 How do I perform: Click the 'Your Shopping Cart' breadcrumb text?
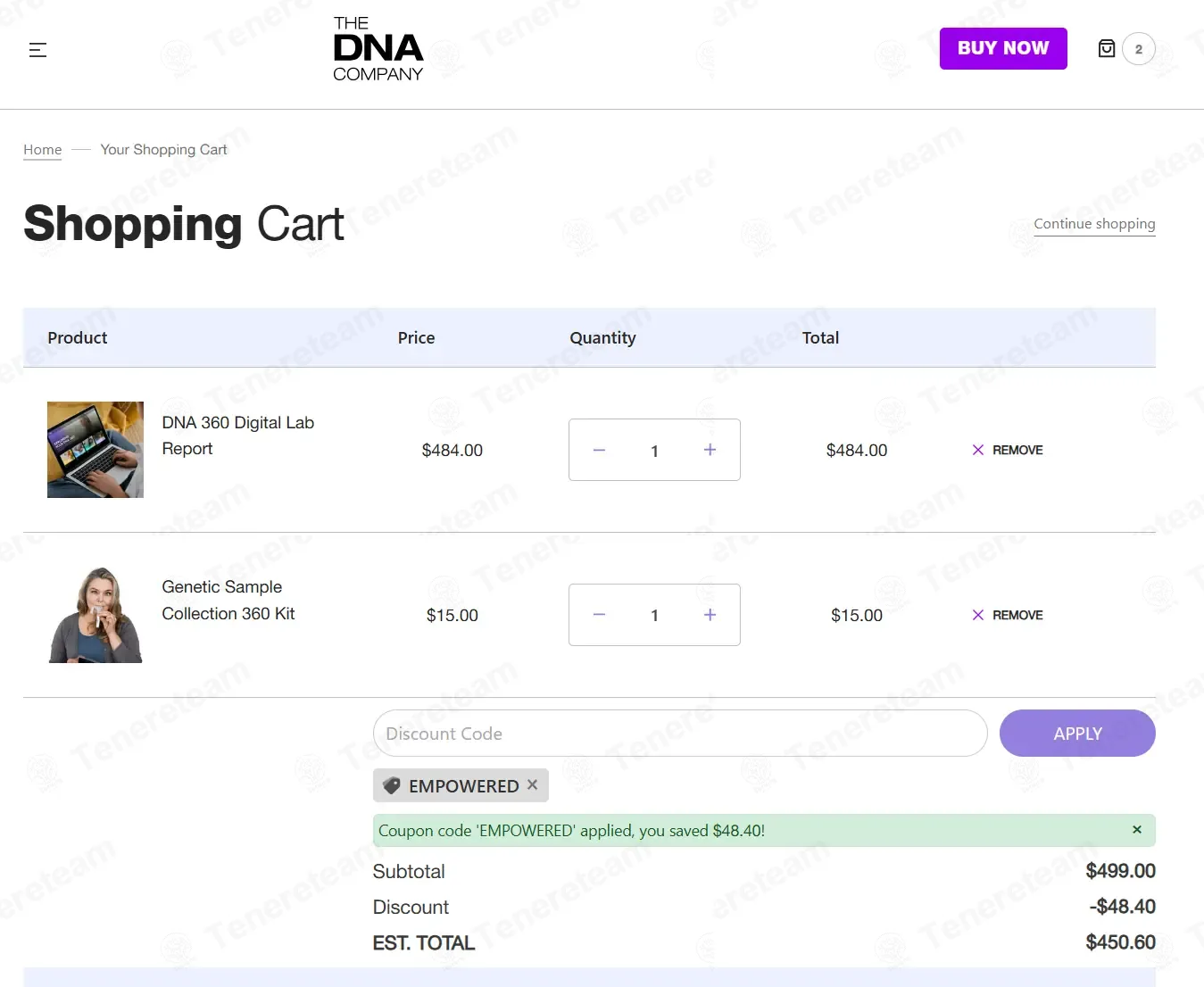coord(163,150)
